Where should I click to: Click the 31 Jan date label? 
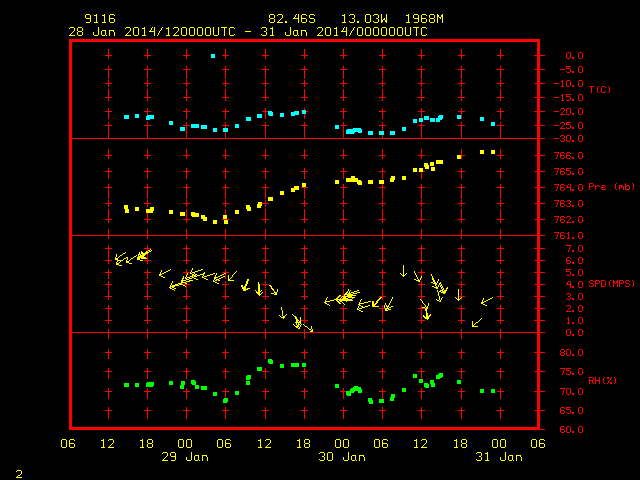coord(499,457)
